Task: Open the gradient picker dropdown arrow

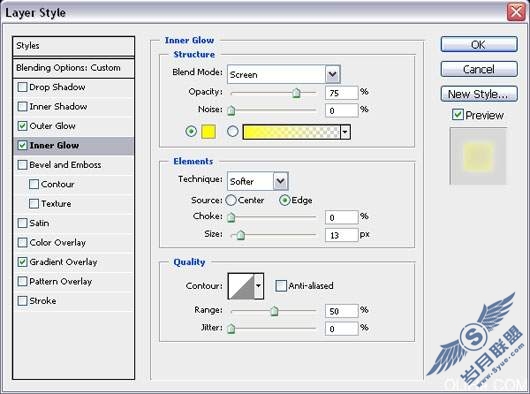Action: [345, 132]
